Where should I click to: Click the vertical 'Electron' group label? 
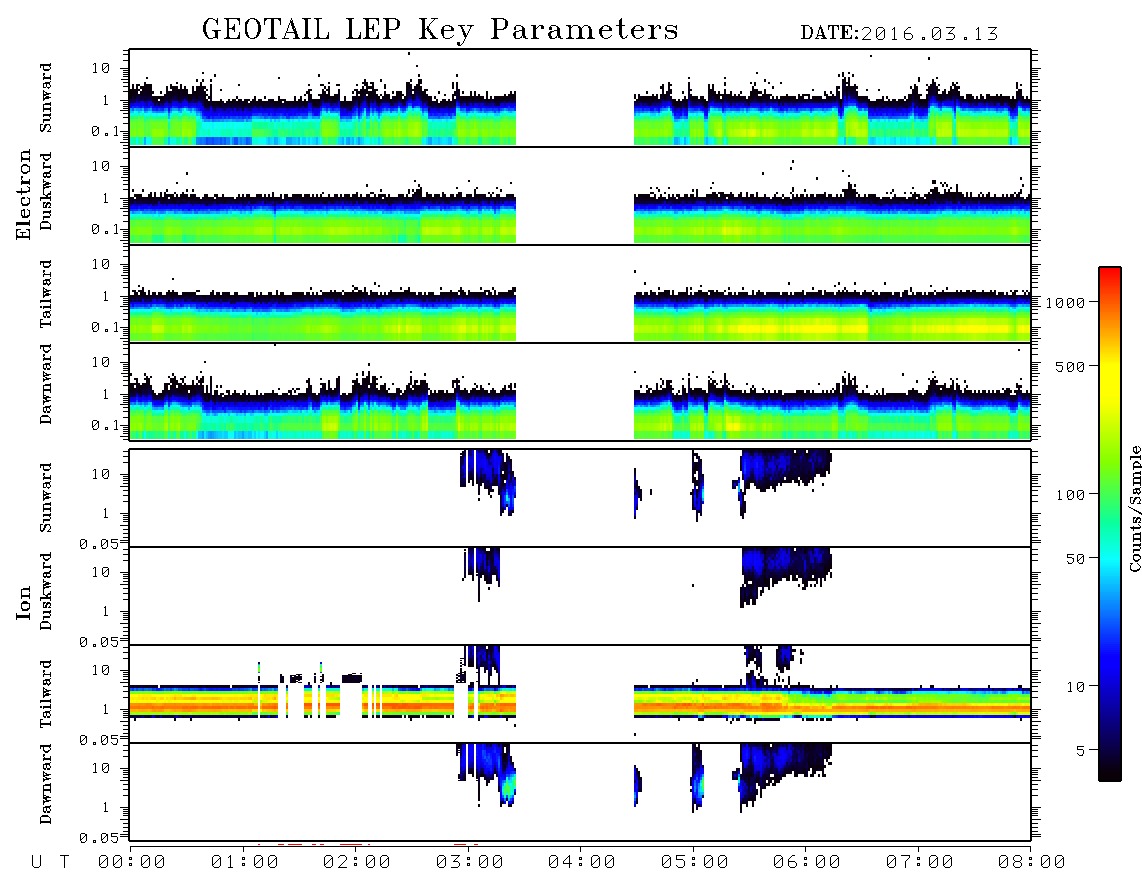click(23, 195)
